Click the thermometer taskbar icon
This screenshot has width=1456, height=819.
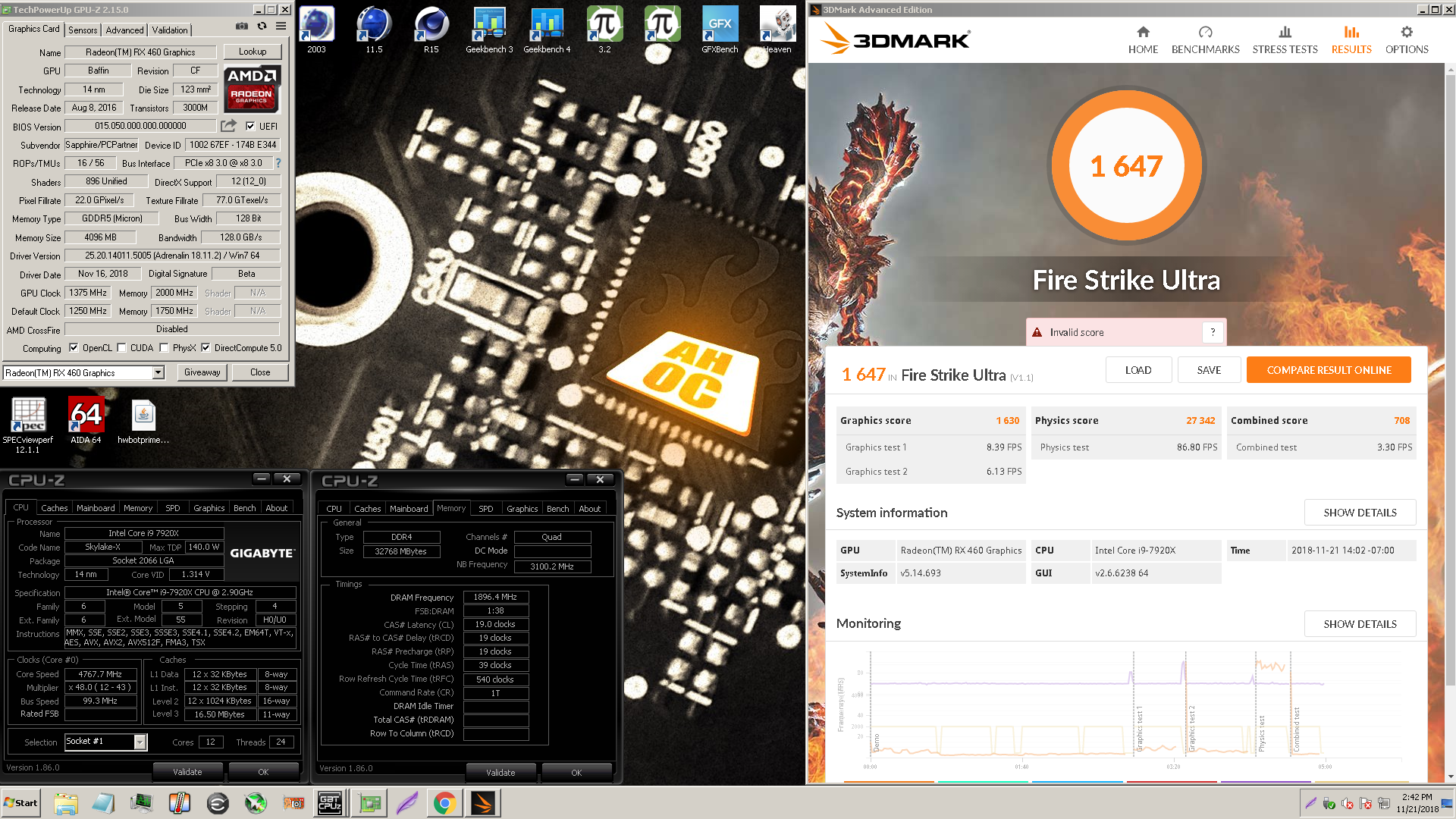click(180, 803)
